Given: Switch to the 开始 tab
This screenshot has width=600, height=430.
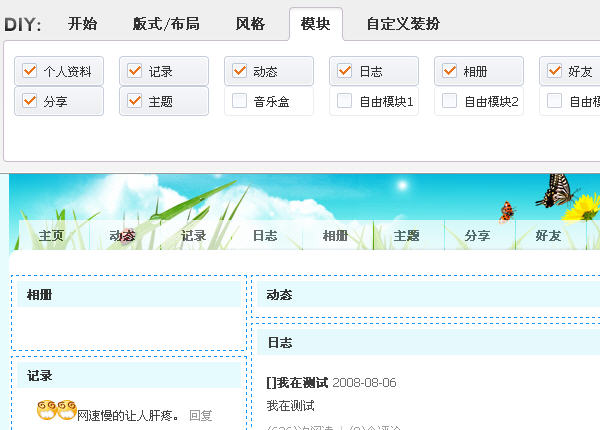Looking at the screenshot, I should 83,24.
